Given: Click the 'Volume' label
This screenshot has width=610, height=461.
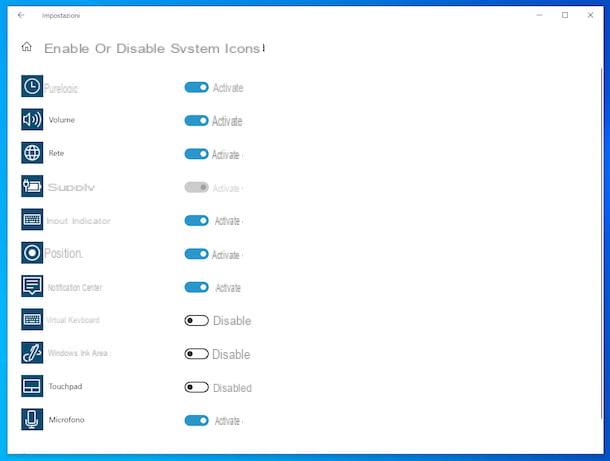Looking at the screenshot, I should click(x=61, y=120).
